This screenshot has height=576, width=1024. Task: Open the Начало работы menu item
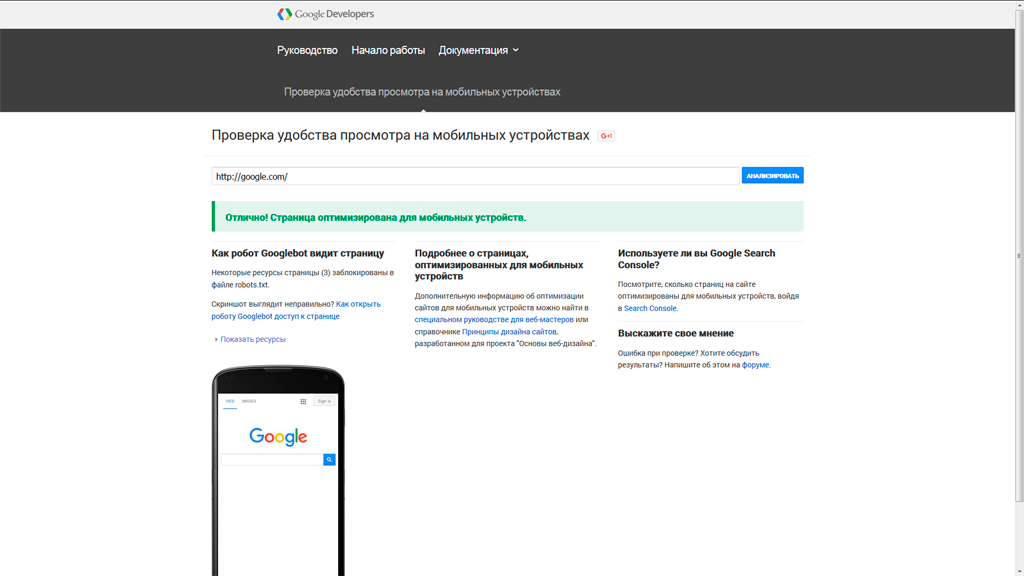pos(388,50)
